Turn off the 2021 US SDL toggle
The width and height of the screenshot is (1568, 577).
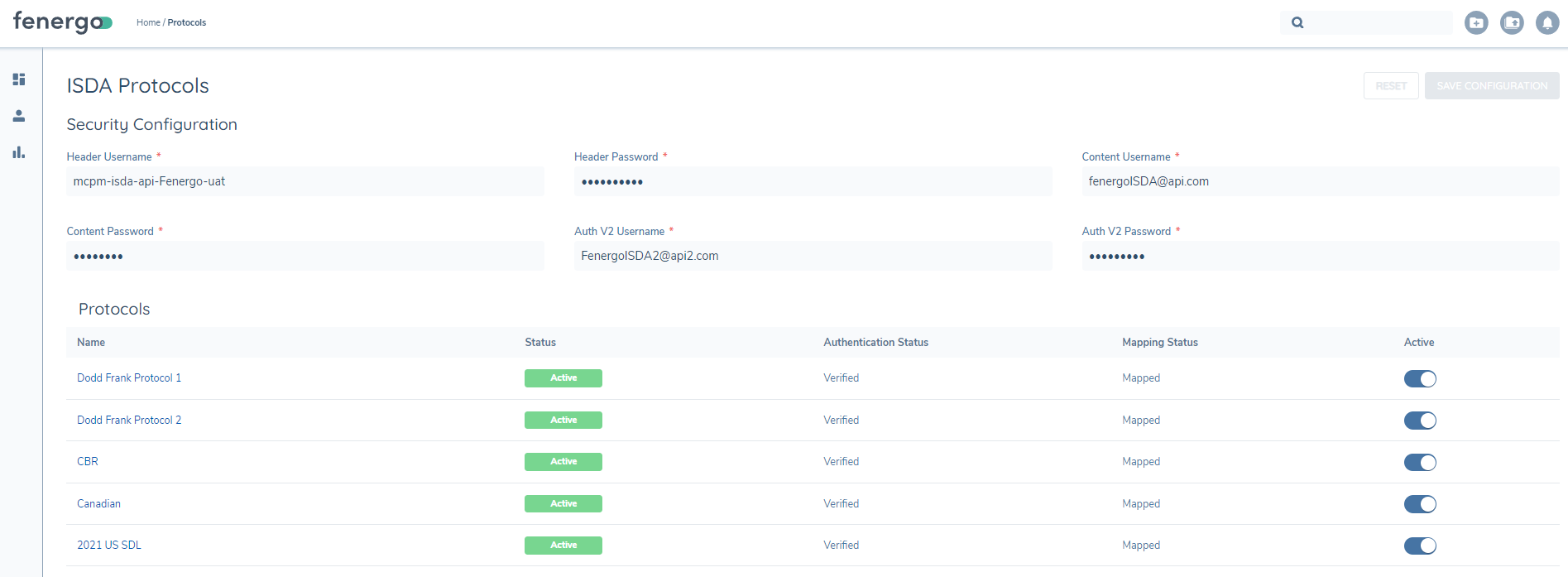coord(1420,546)
